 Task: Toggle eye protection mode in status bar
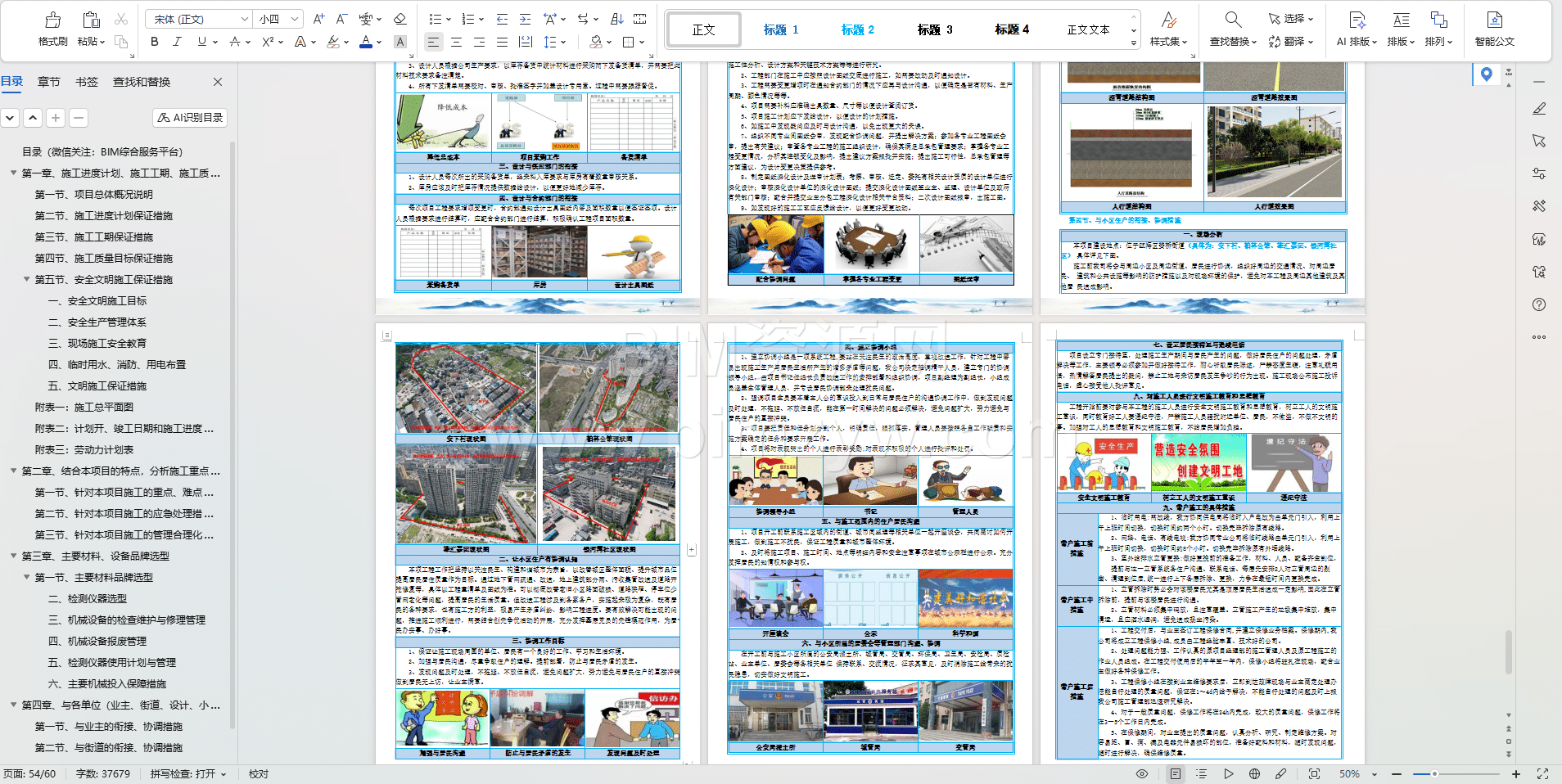pyautogui.click(x=1142, y=773)
